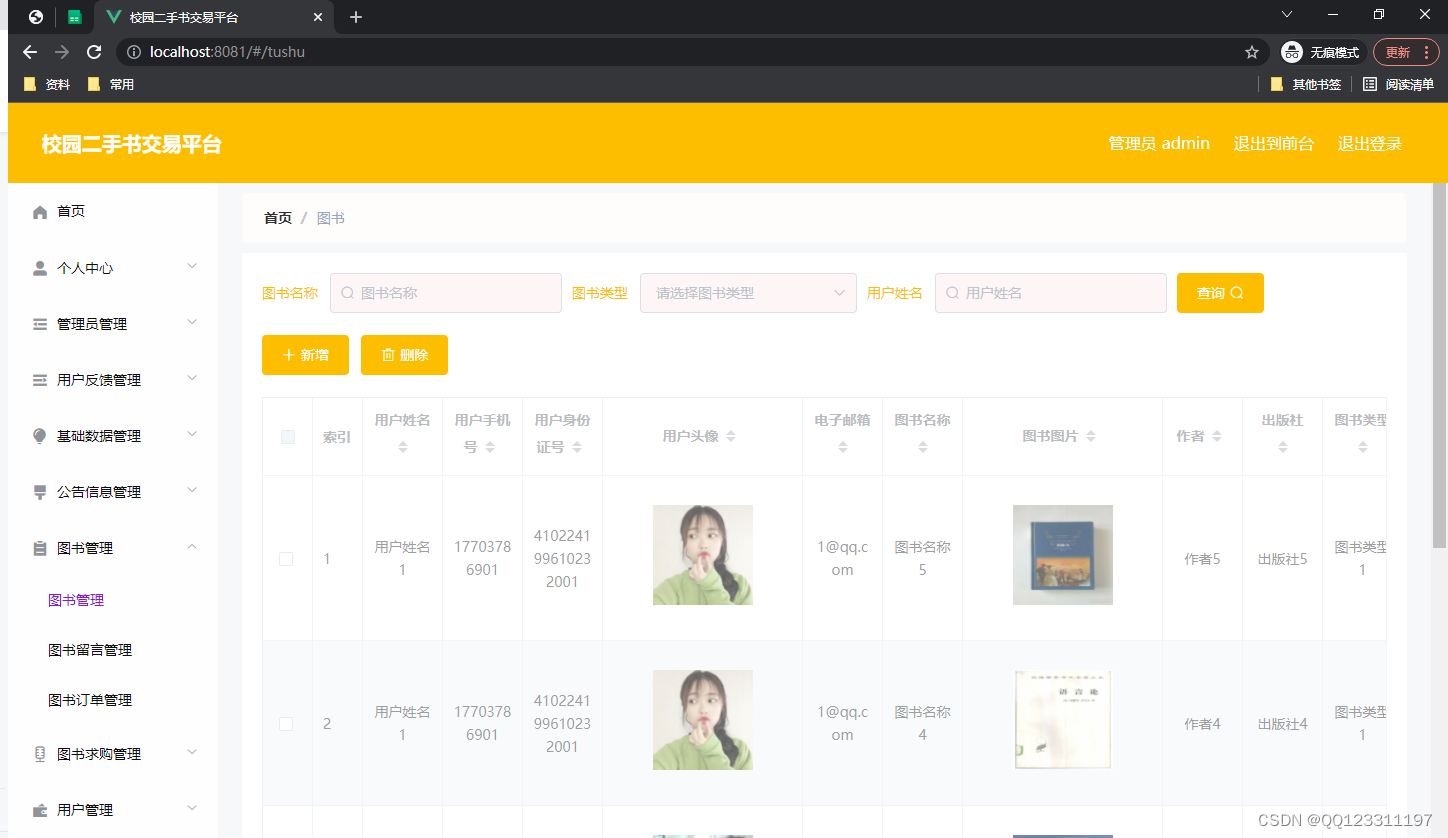Screen dimensions: 1448x838
Task: Click the icon beside 公告信息管理
Action: click(40, 492)
